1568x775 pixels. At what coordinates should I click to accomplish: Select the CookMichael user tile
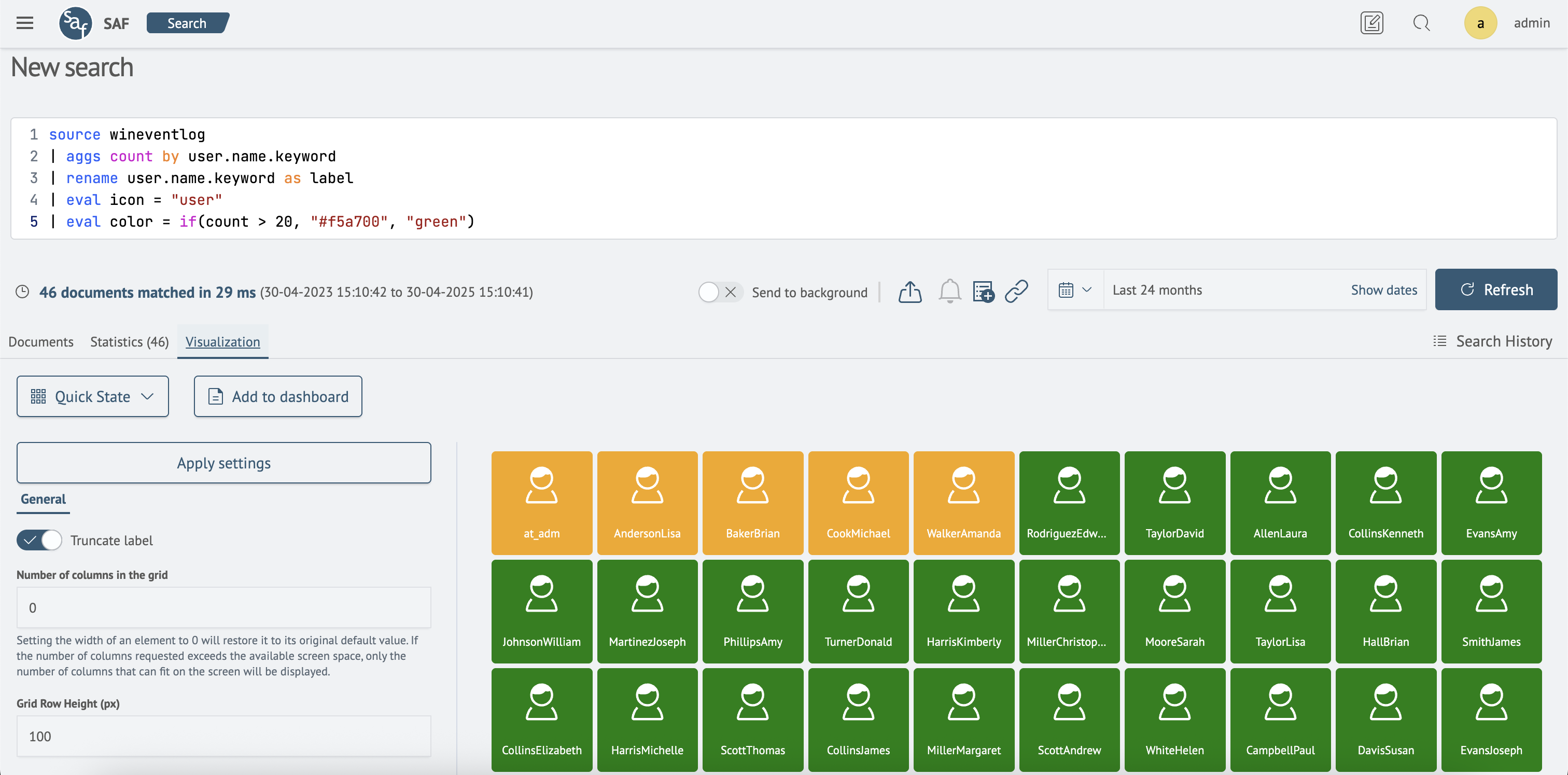pos(858,503)
